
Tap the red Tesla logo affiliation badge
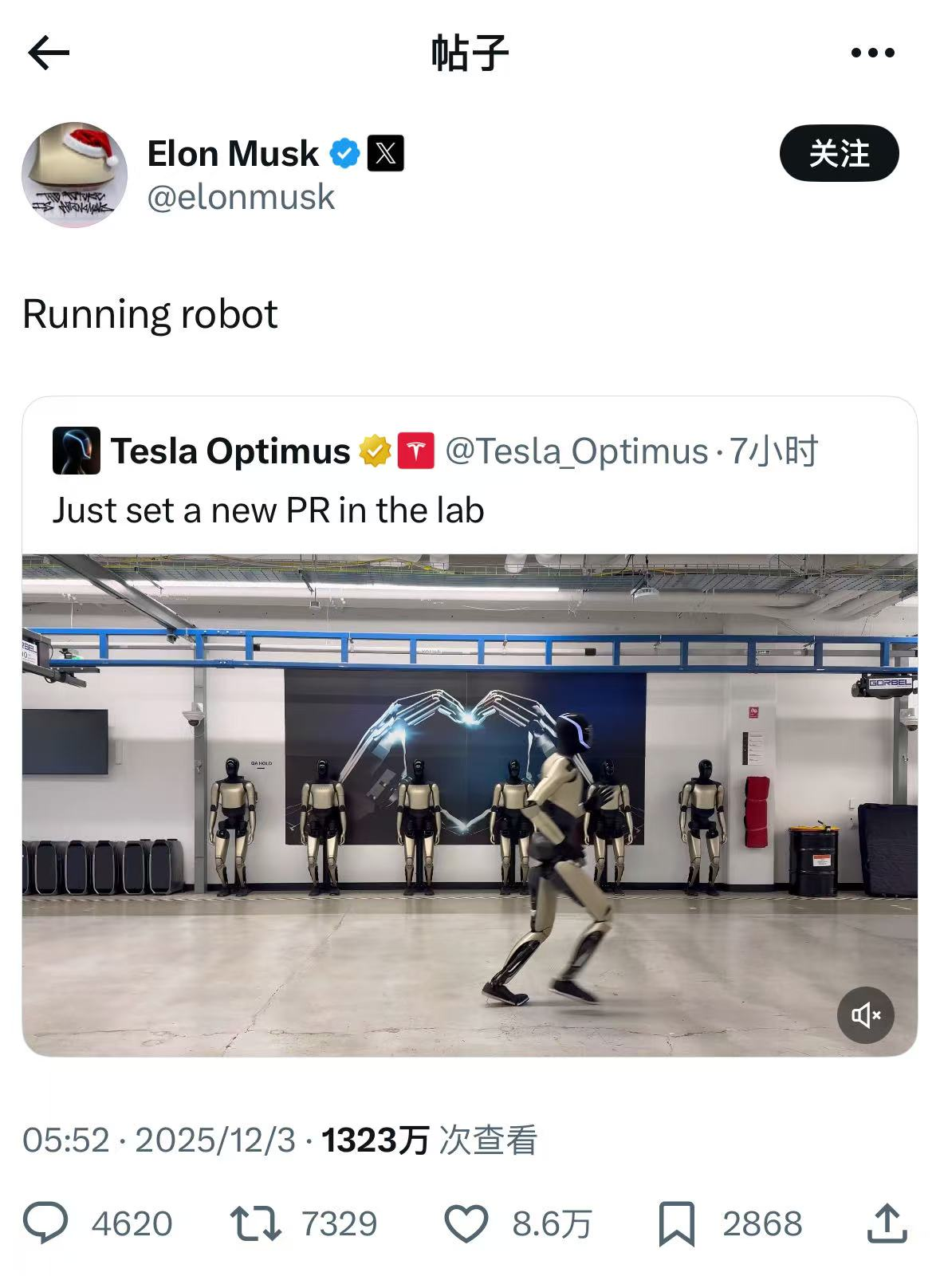416,451
